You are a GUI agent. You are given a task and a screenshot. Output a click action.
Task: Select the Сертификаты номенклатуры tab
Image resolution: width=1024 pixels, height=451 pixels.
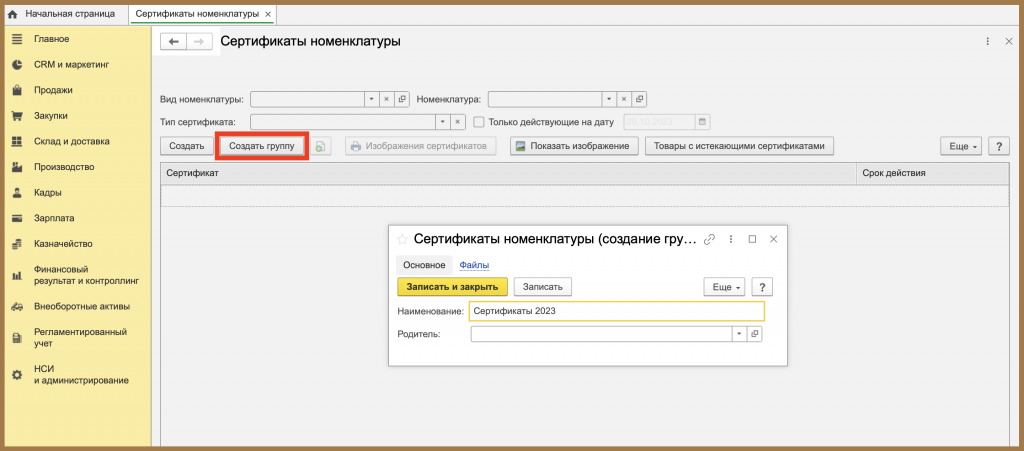(x=197, y=14)
